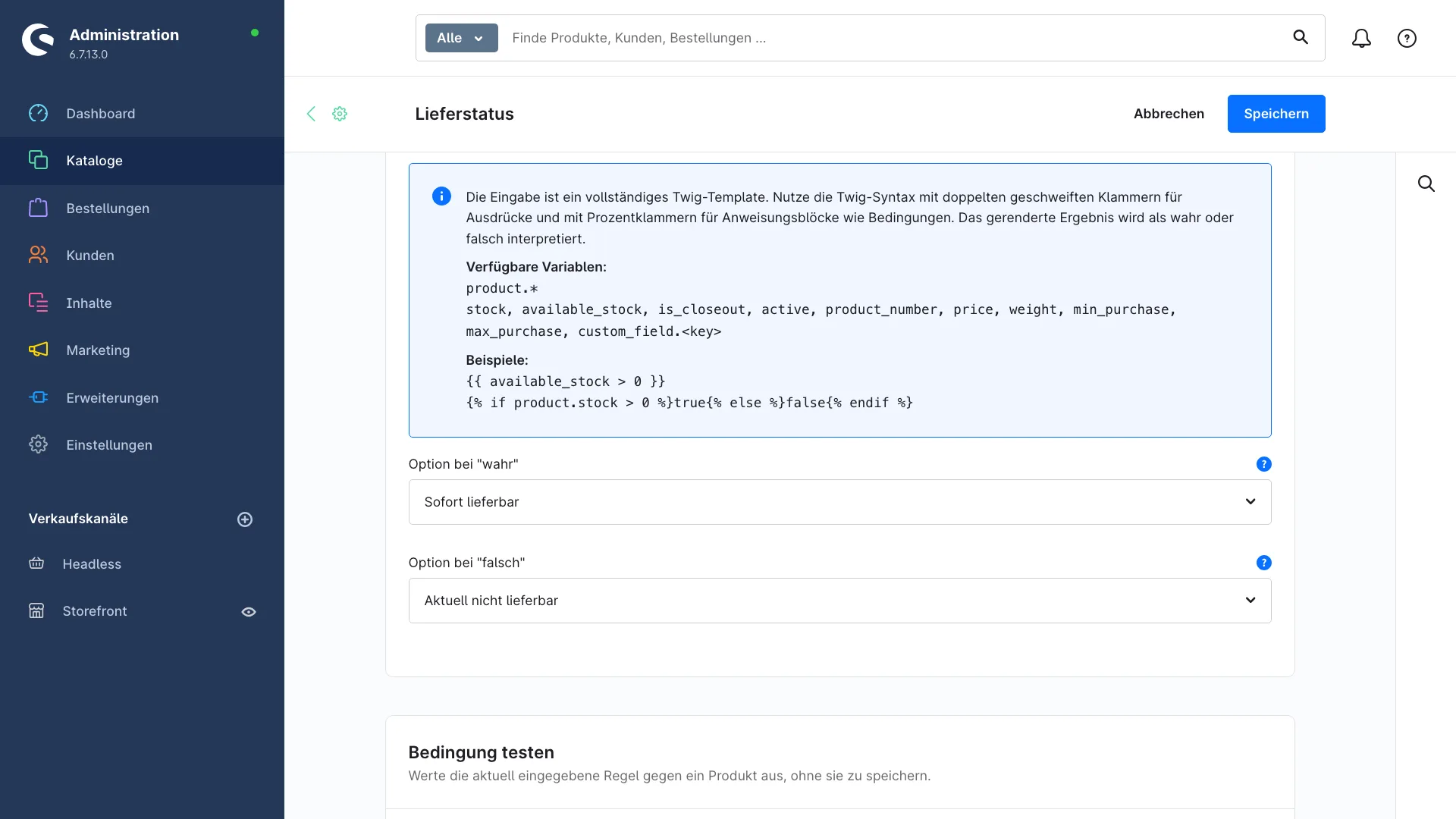Open Kataloge menu item
This screenshot has height=819, width=1456.
(x=142, y=161)
